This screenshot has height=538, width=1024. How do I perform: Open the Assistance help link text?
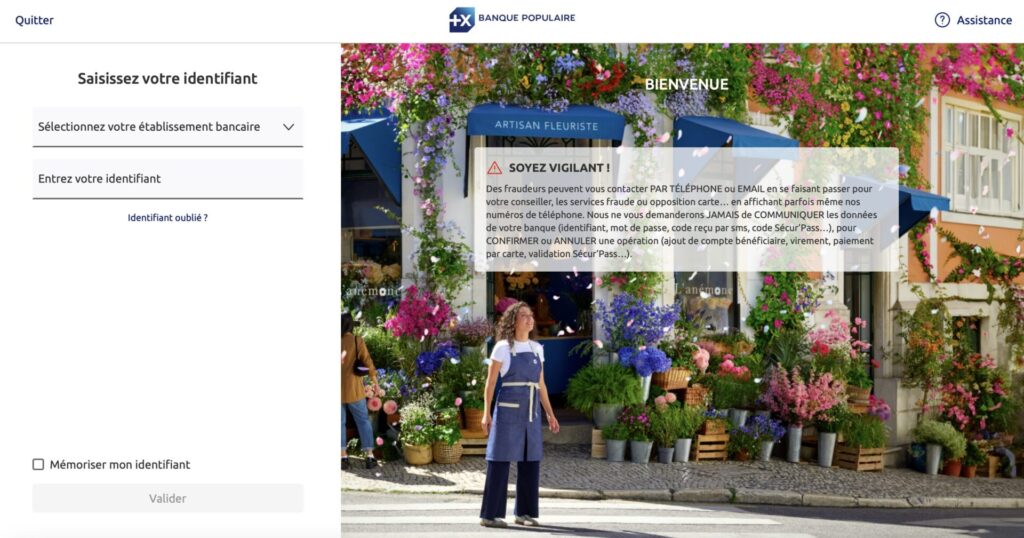[x=984, y=20]
